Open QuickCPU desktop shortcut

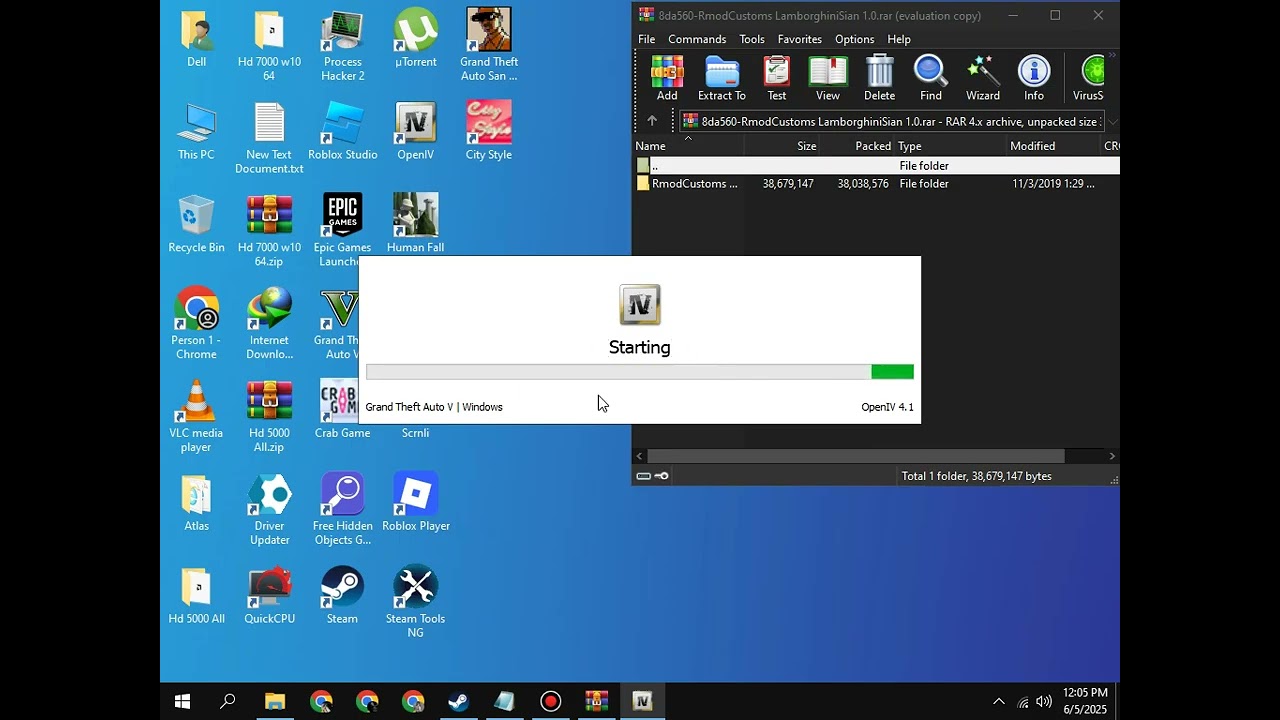(269, 597)
